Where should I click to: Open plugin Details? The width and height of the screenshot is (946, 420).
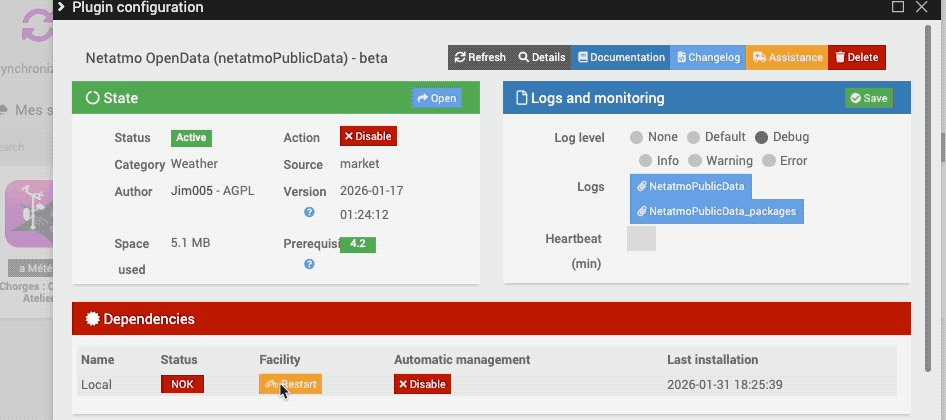coord(542,57)
